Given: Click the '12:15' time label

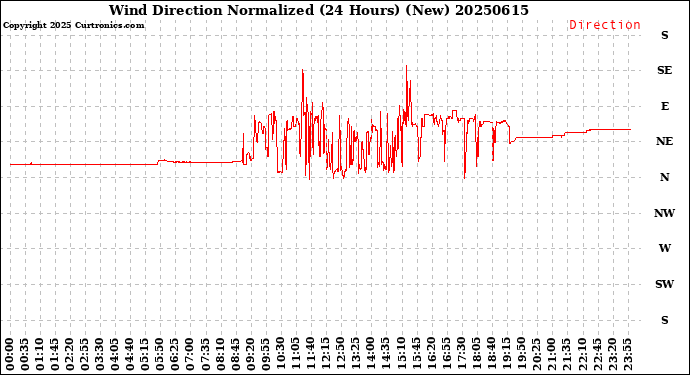Looking at the screenshot, I should 325,354.
